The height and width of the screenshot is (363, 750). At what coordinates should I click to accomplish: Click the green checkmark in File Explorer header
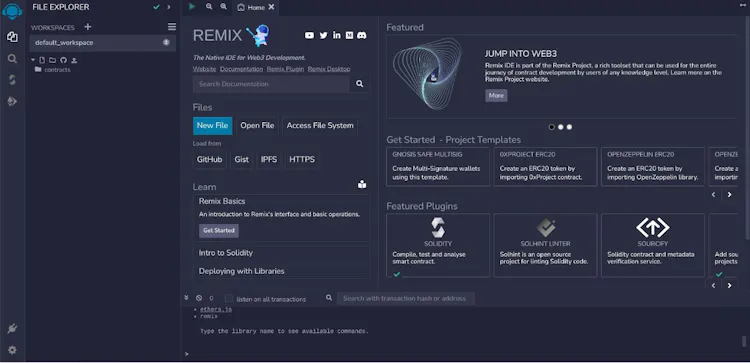156,7
